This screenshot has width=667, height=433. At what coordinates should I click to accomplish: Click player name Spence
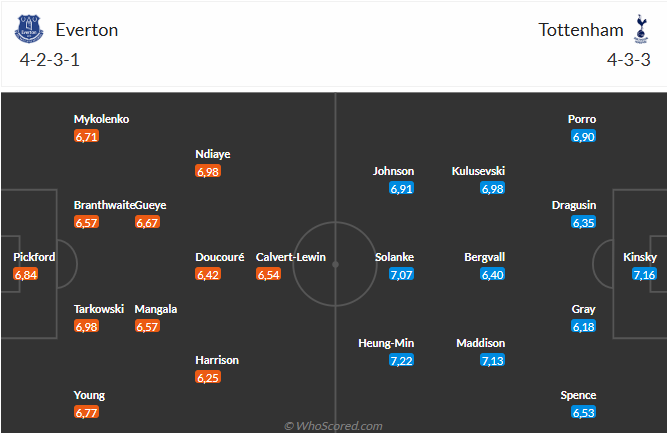click(x=578, y=395)
